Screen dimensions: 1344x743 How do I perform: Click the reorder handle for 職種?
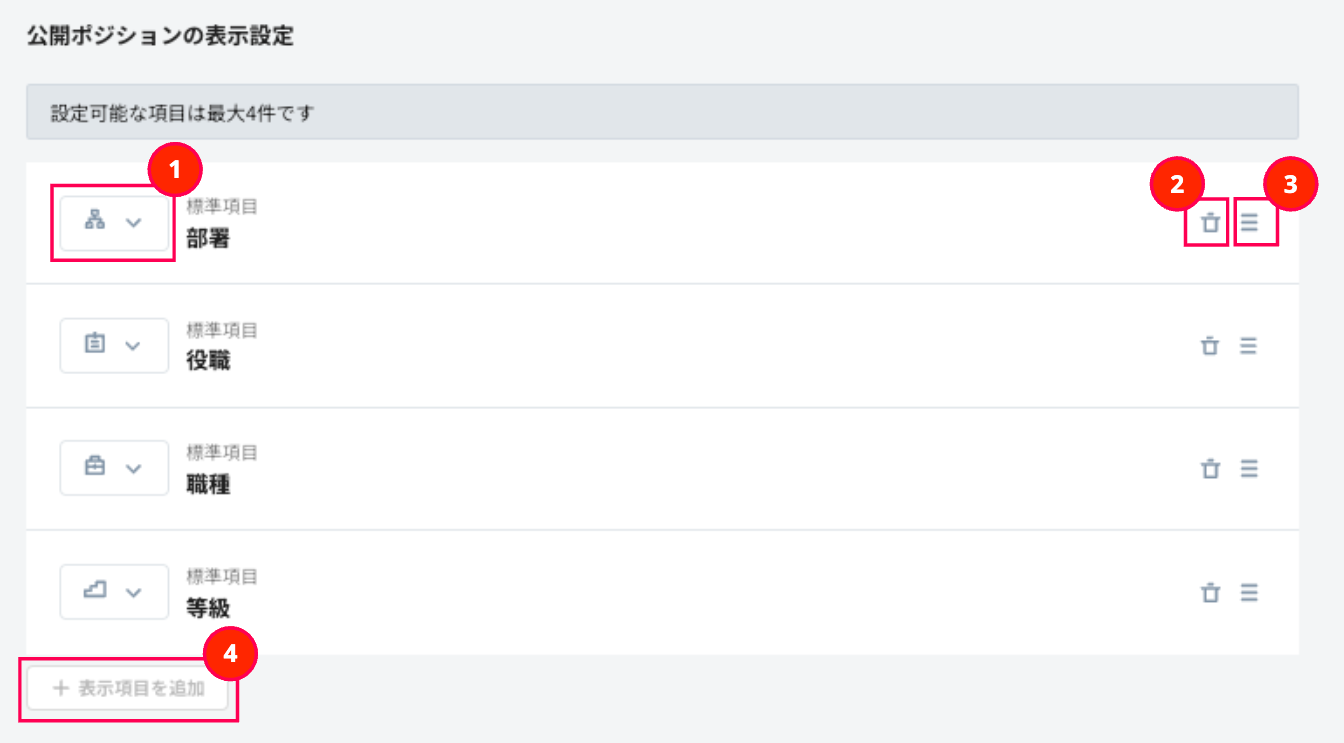pyautogui.click(x=1249, y=469)
